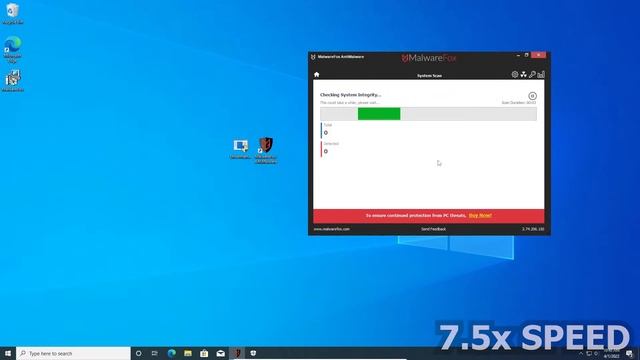The height and width of the screenshot is (360, 640).
Task: Open Task View on taskbar
Action: [x=155, y=353]
